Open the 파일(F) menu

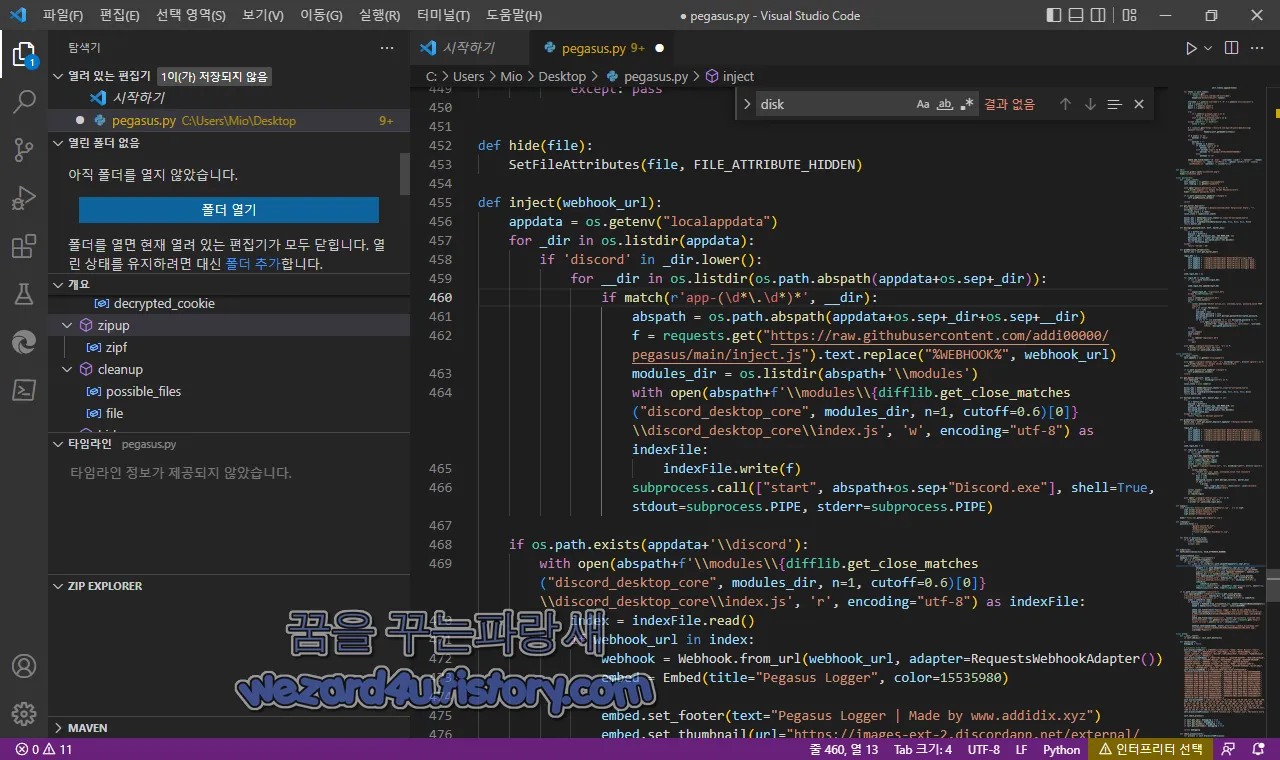(63, 16)
